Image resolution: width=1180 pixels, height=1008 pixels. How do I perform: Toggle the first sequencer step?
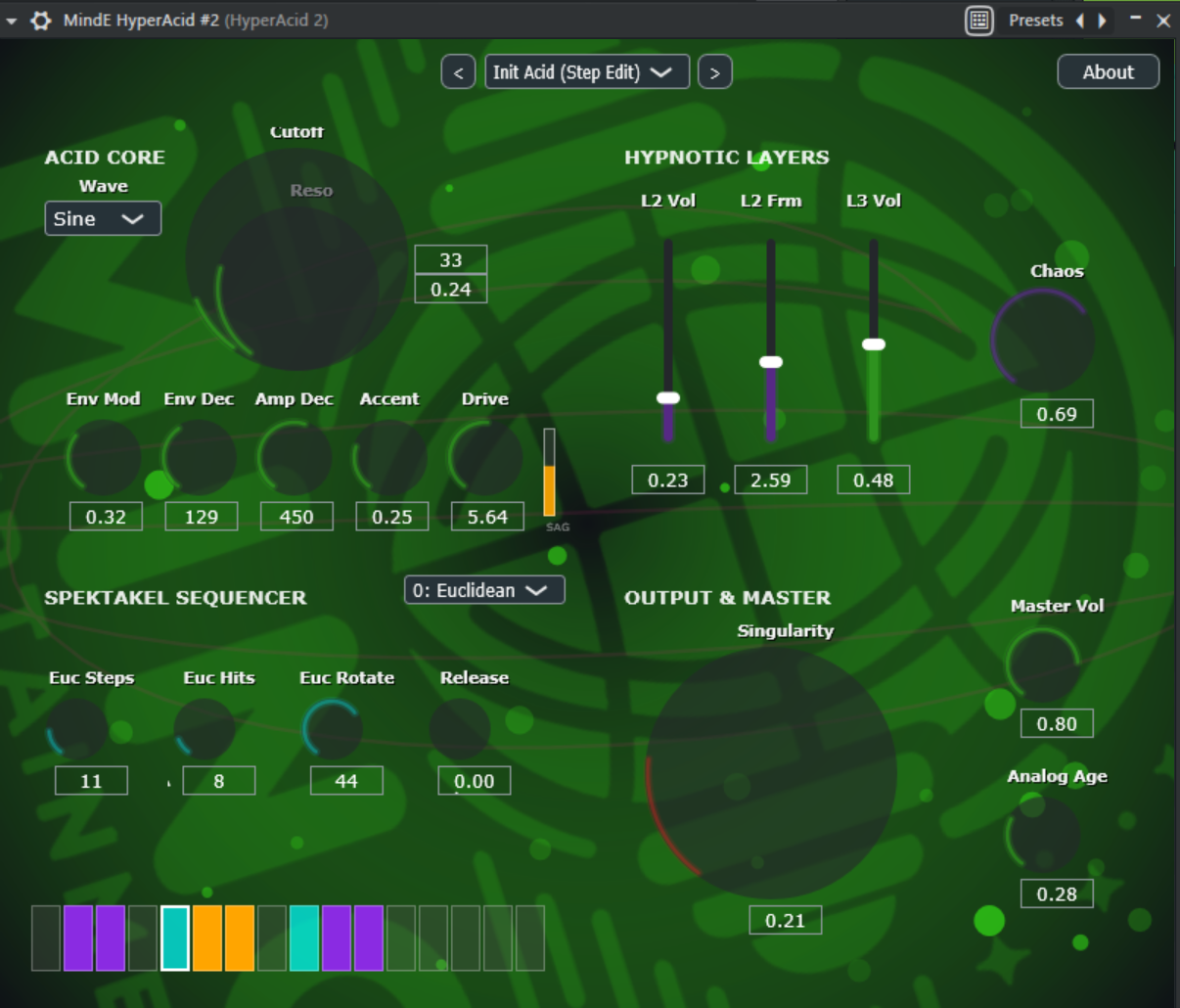click(46, 938)
